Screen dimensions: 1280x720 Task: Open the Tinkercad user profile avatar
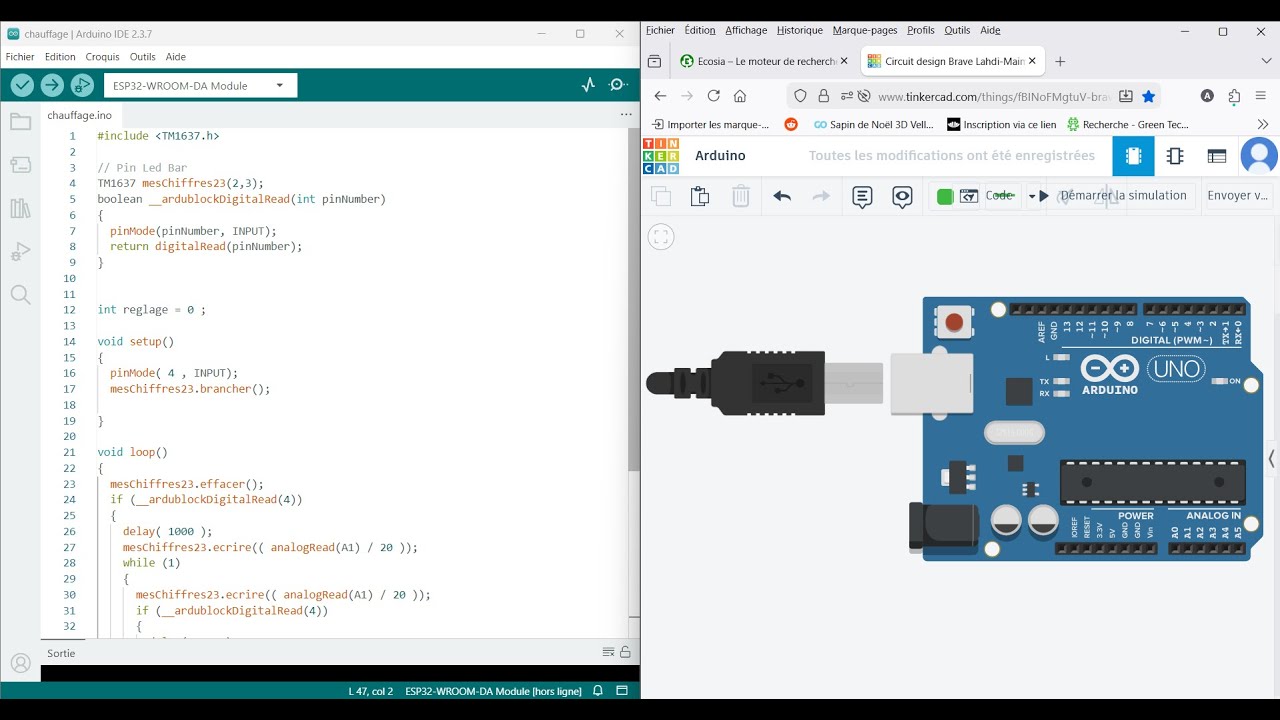tap(1259, 156)
